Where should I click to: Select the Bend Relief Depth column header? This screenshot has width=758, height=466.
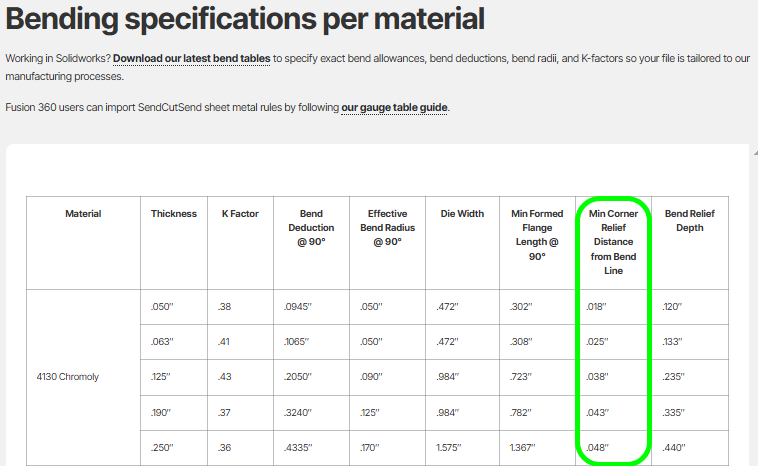tap(689, 220)
